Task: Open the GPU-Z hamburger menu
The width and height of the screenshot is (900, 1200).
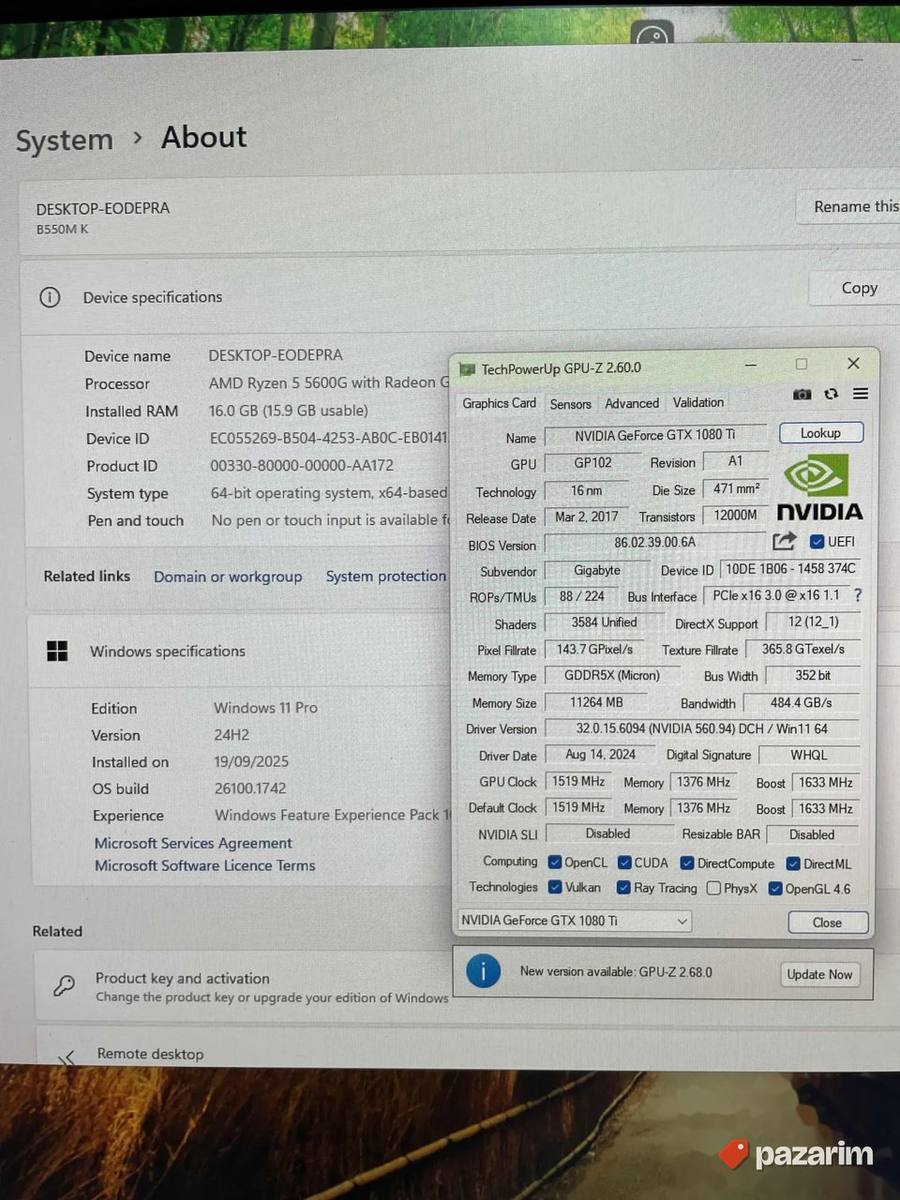Action: (860, 394)
